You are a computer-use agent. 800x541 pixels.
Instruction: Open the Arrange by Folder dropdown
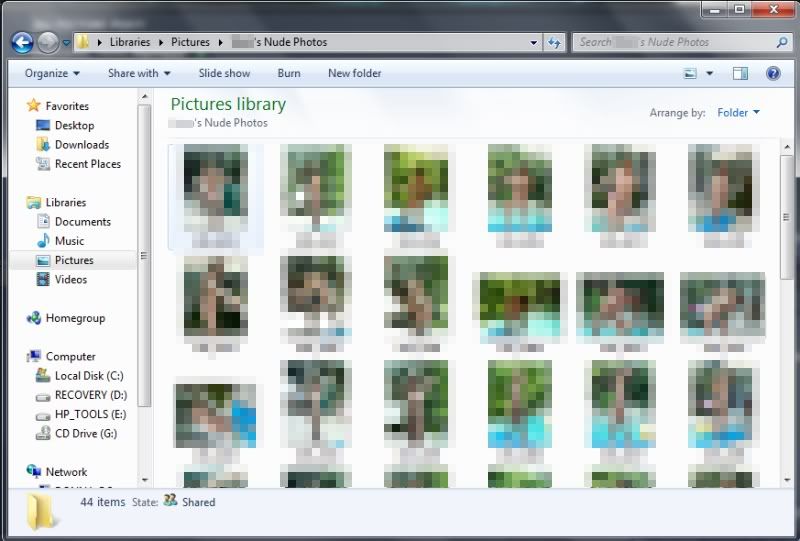[738, 112]
